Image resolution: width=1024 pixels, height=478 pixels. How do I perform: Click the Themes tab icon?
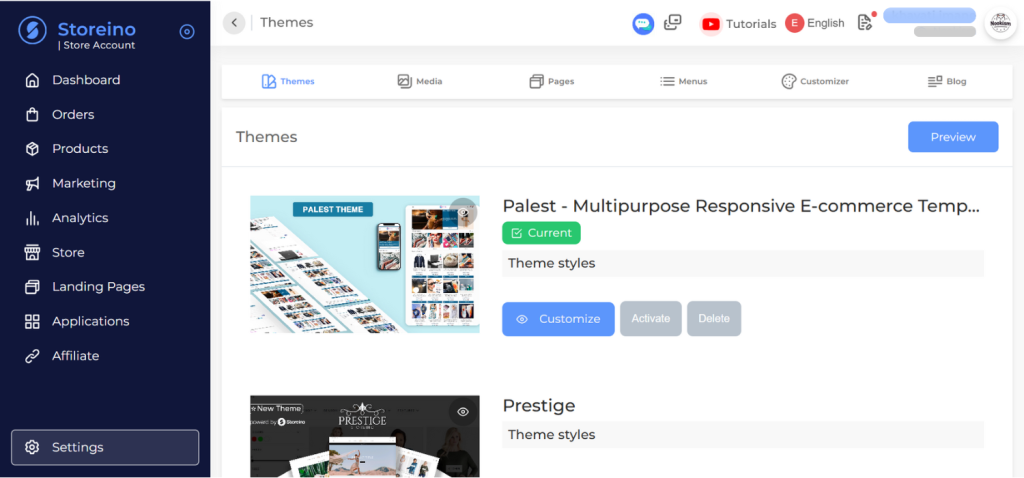point(268,82)
